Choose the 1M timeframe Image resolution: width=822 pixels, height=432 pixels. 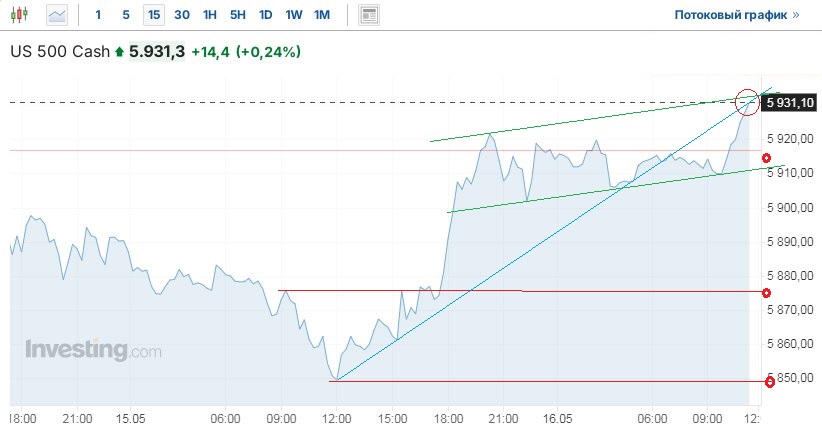[321, 15]
